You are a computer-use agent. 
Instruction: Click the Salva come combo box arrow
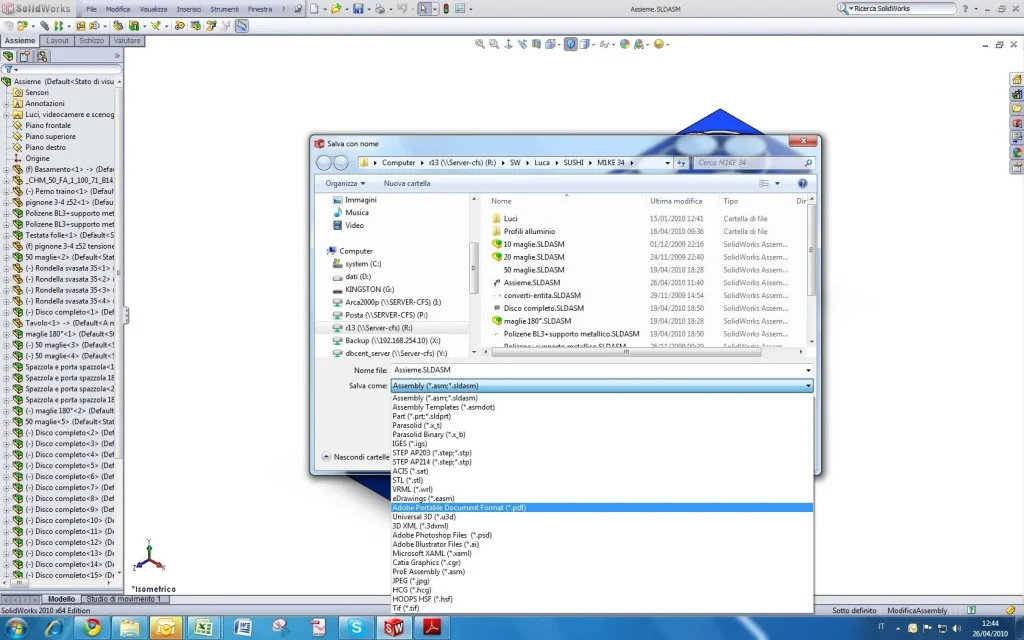coord(808,386)
